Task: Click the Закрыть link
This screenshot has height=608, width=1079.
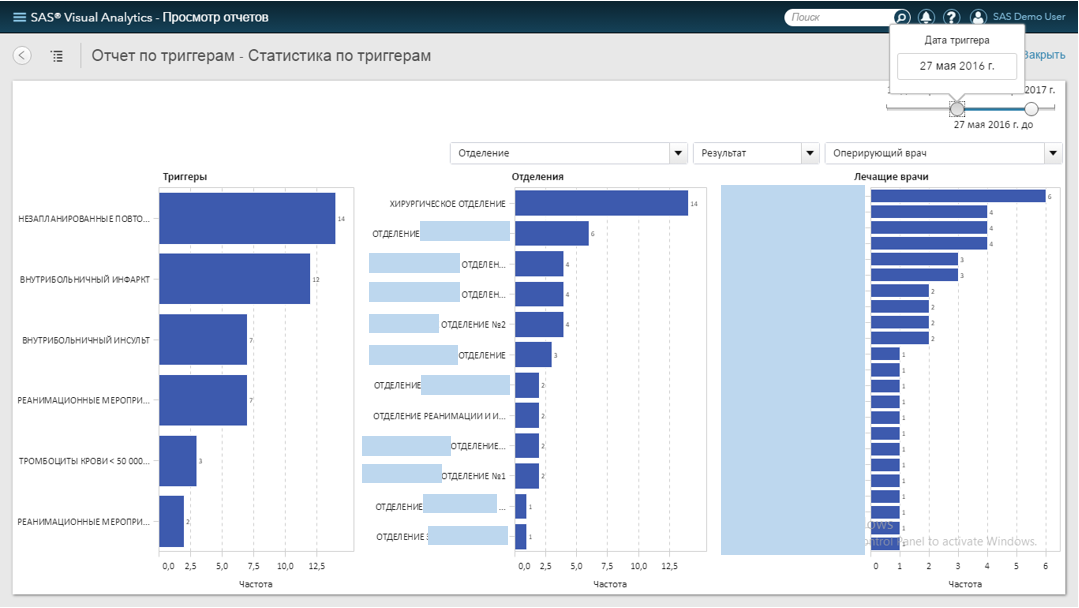Action: click(1044, 55)
